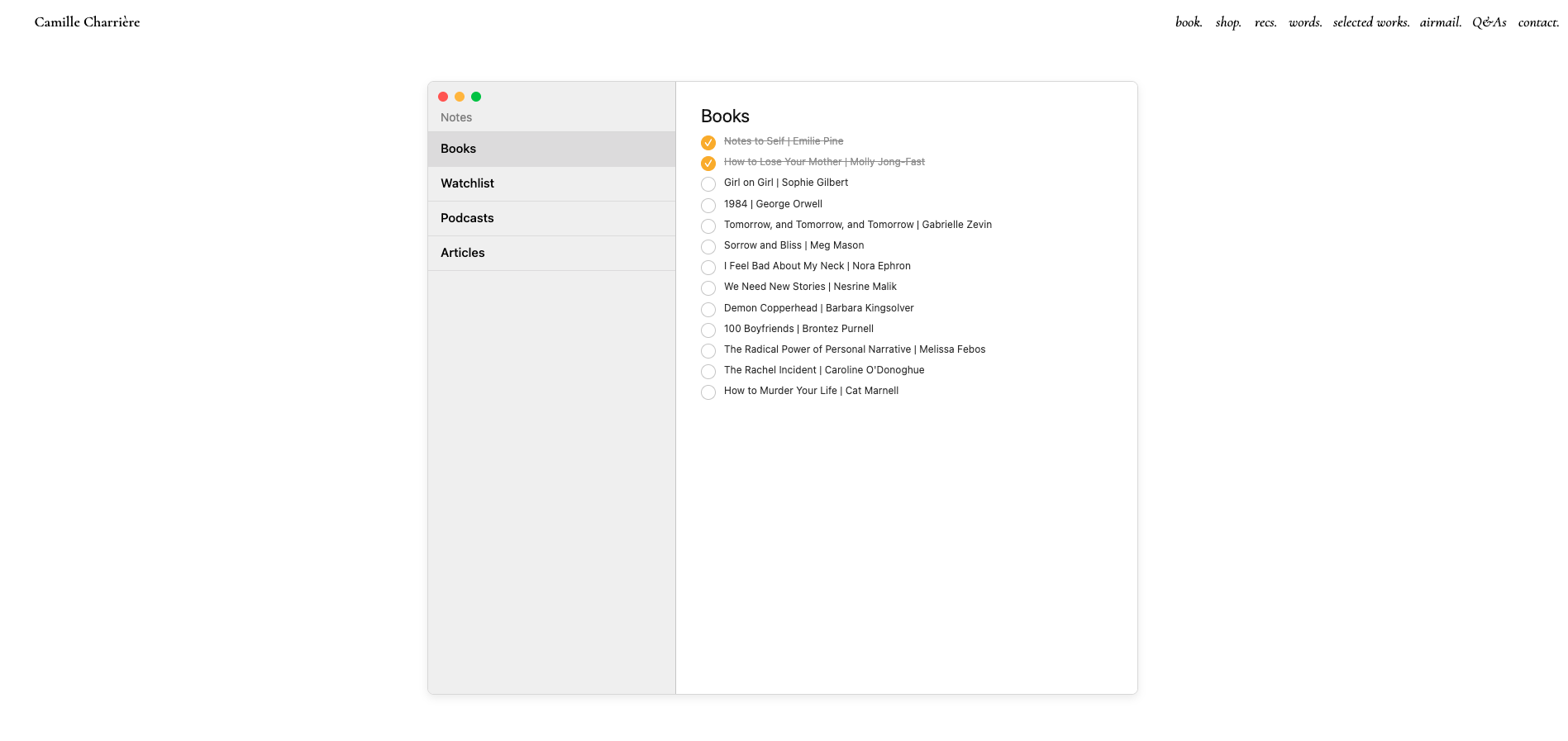Tick the Sorrow and Bliss checkbox

coord(708,246)
